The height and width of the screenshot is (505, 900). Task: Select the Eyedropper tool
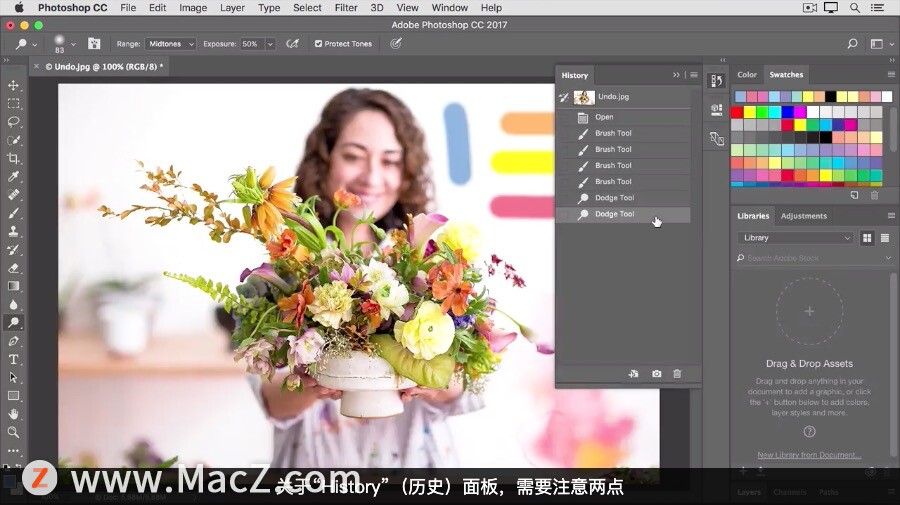click(x=13, y=176)
